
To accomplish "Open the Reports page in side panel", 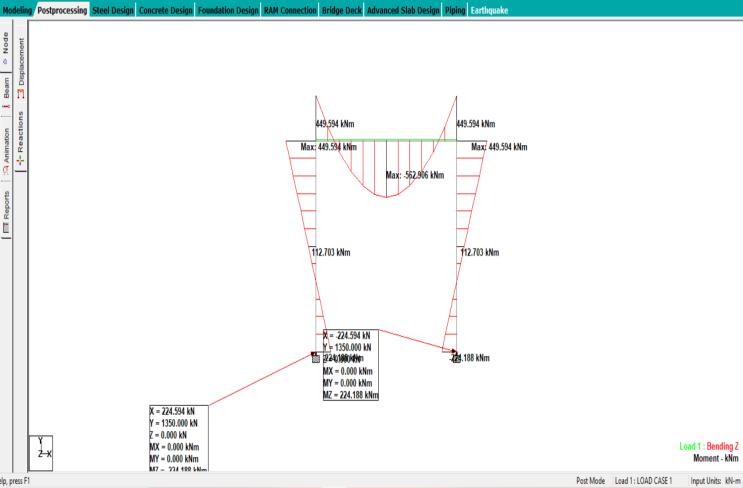I will pyautogui.click(x=6, y=212).
